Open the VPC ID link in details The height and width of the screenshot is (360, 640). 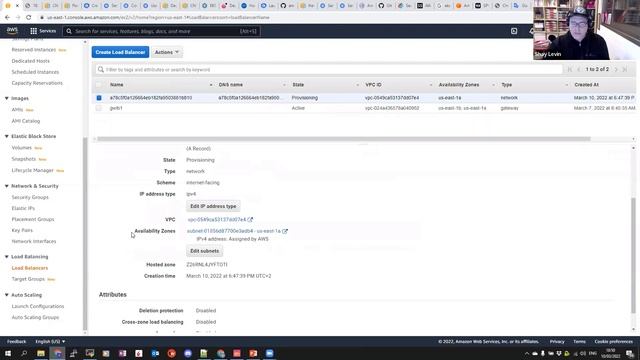[217, 220]
